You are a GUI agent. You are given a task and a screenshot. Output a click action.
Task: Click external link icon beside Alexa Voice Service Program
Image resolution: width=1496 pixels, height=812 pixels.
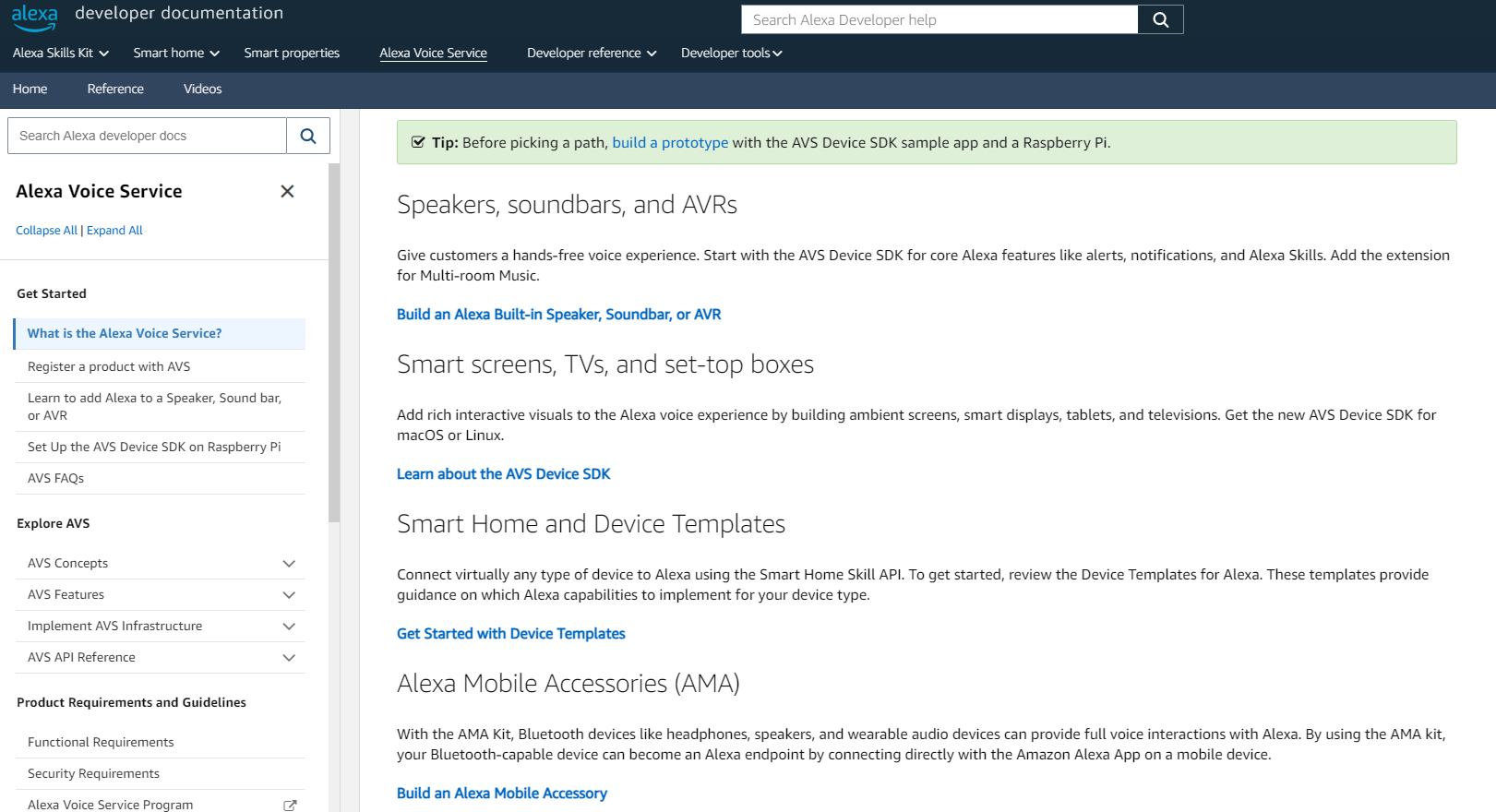pos(290,805)
